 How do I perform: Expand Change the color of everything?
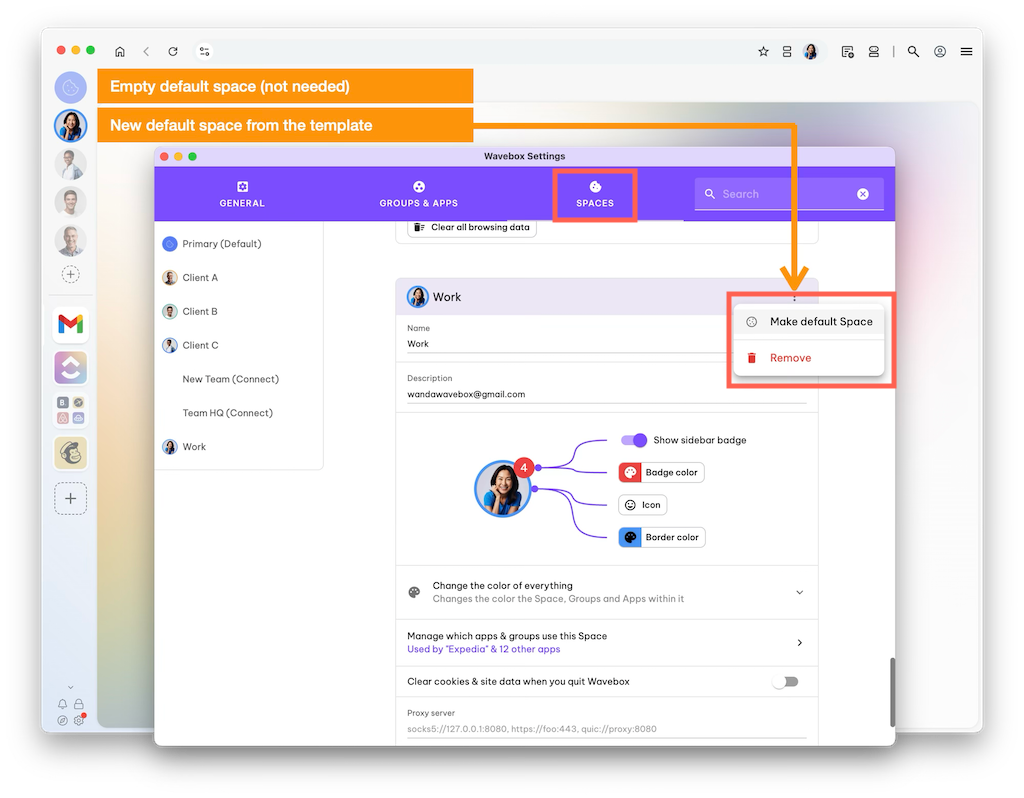tap(607, 592)
